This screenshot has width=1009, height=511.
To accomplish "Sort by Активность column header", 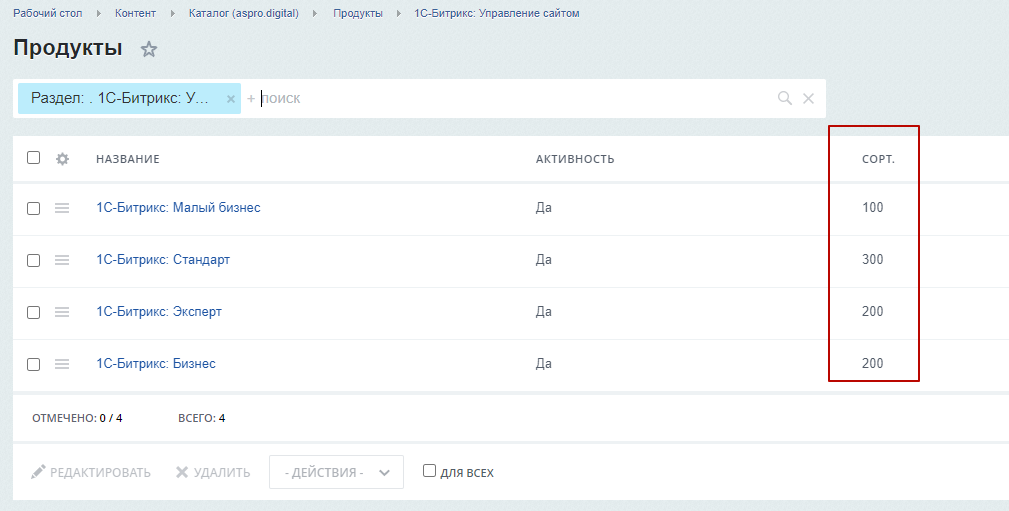I will (575, 159).
